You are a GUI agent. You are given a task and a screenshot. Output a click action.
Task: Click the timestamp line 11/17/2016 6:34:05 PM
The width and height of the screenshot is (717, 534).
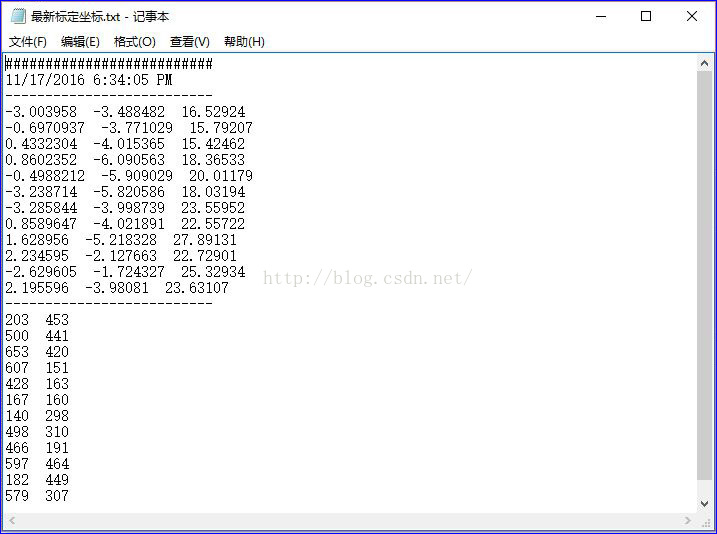click(x=89, y=80)
